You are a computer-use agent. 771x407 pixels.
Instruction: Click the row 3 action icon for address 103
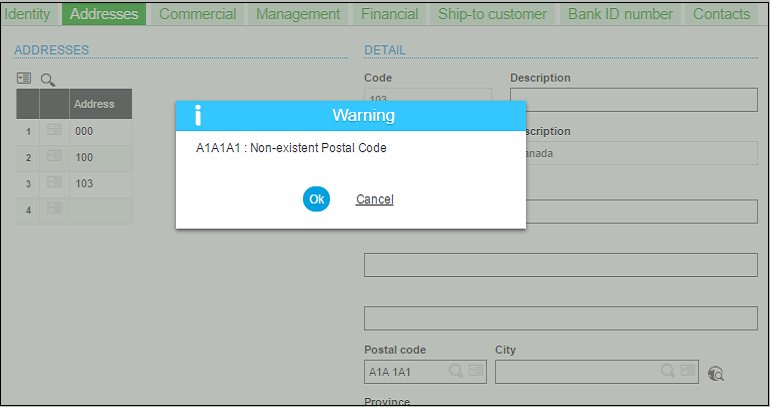coord(54,183)
